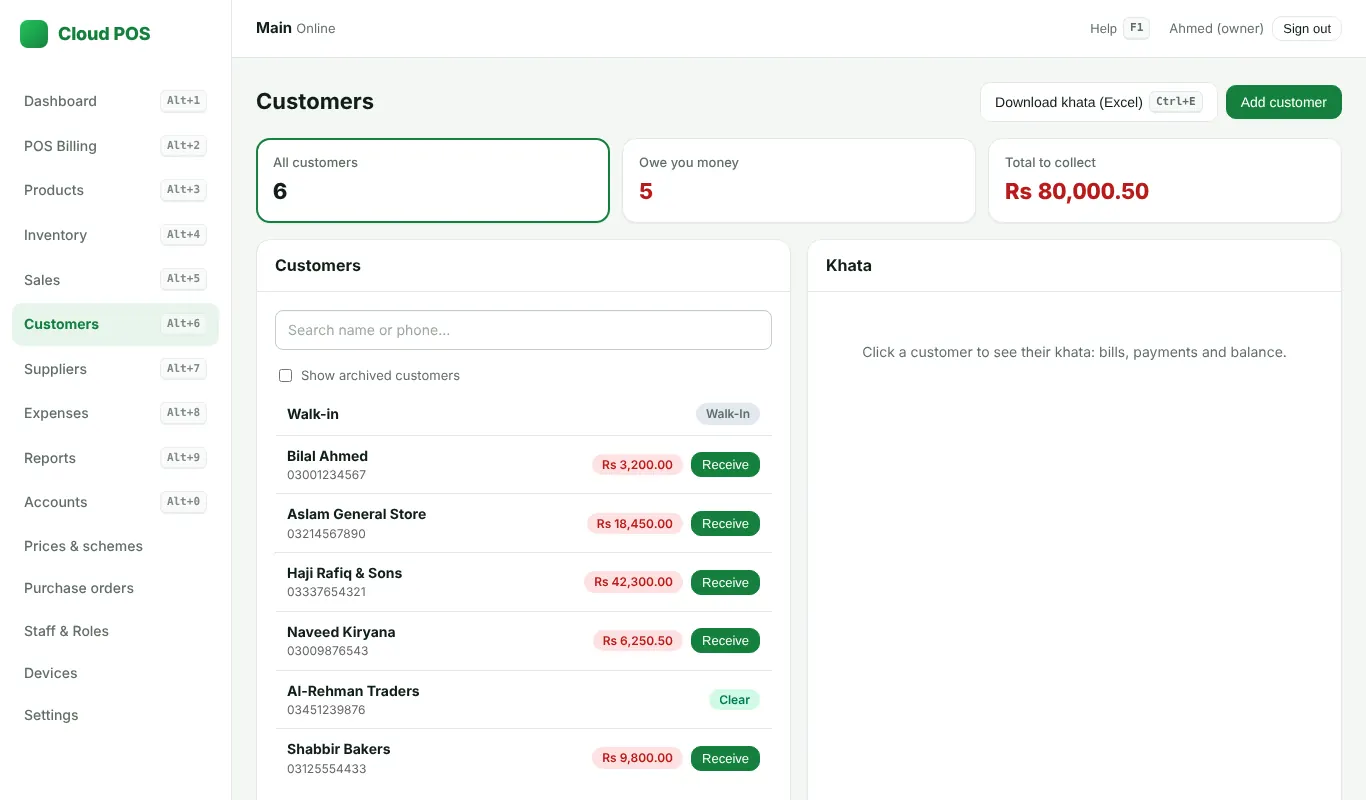Open Shabbir Bakers' khata
Viewport: 1366px width, 800px height.
[523, 759]
